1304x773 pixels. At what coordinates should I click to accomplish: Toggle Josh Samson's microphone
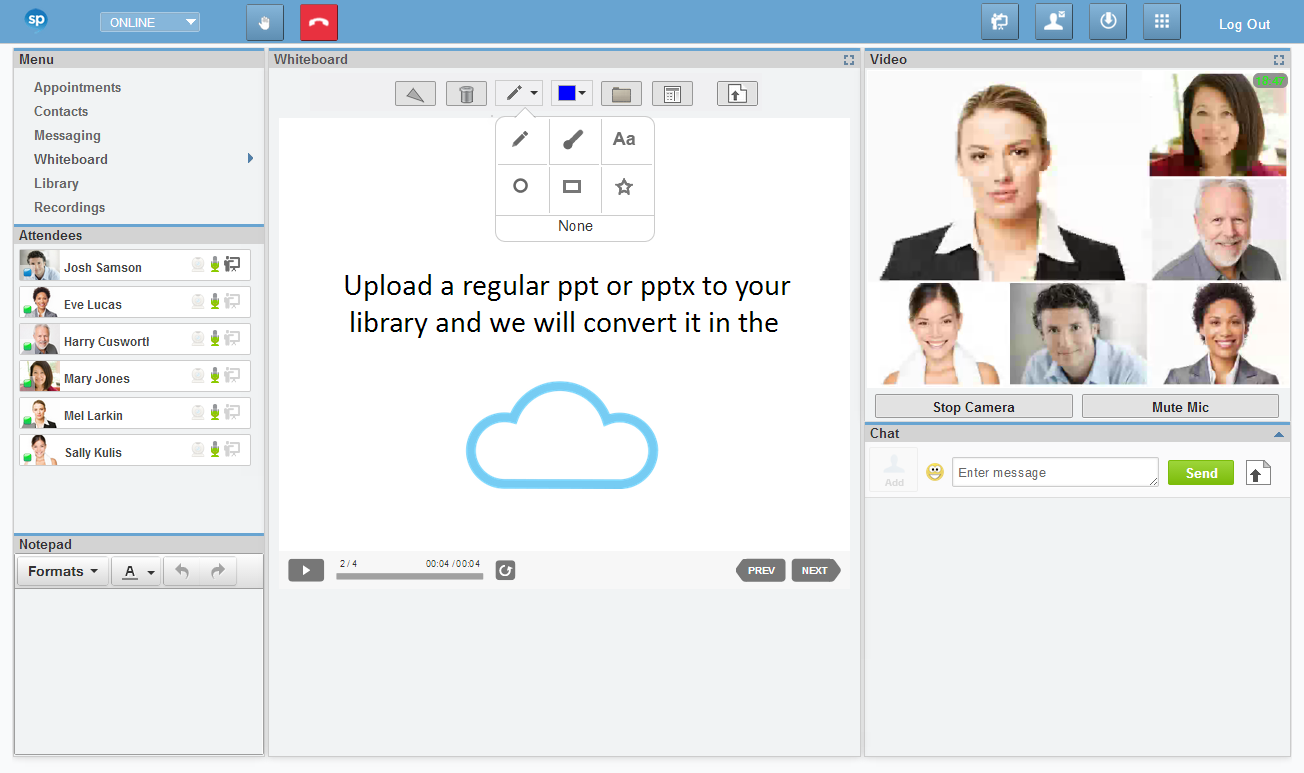tap(214, 265)
